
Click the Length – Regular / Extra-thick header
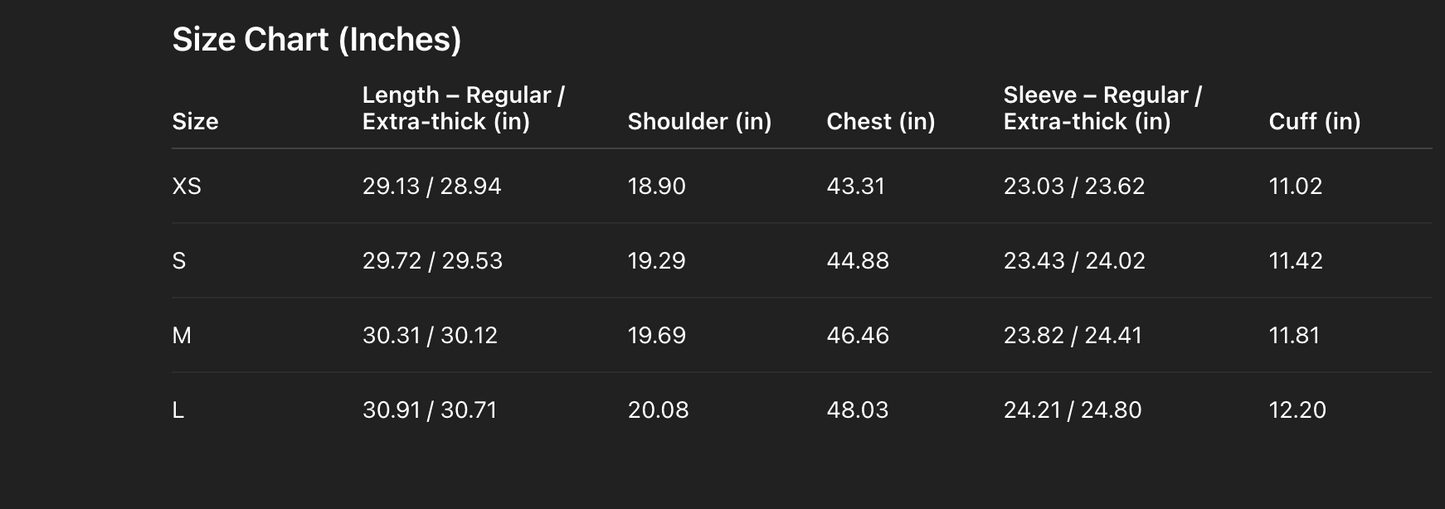[463, 108]
